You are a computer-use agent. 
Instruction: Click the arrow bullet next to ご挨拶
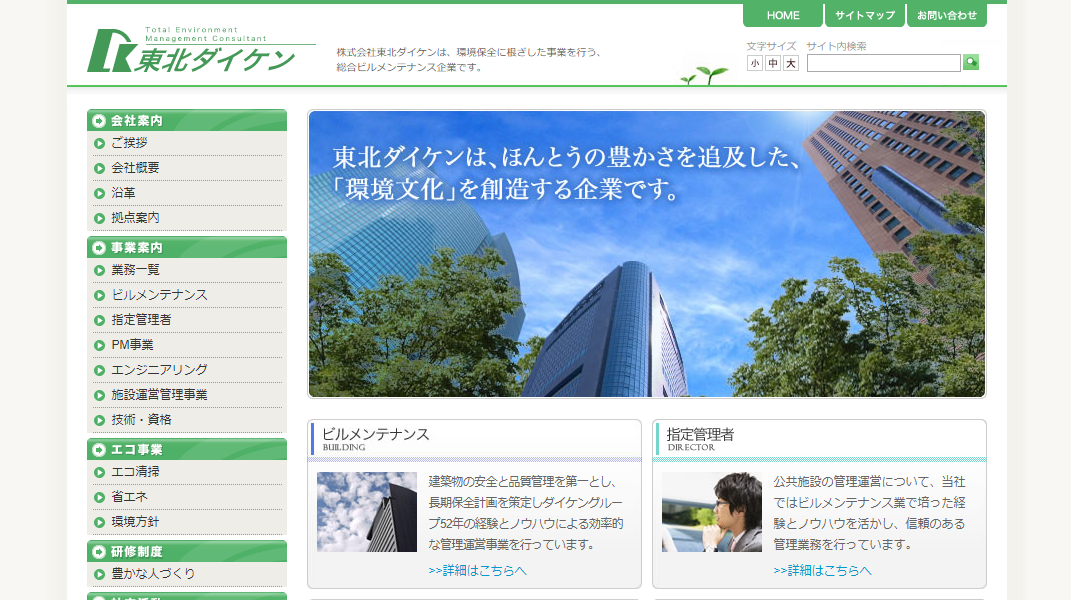click(99, 142)
